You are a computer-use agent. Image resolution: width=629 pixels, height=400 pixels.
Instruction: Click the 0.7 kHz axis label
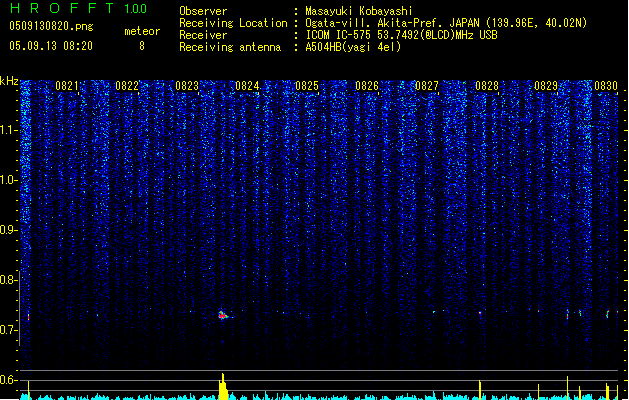(x=8, y=330)
